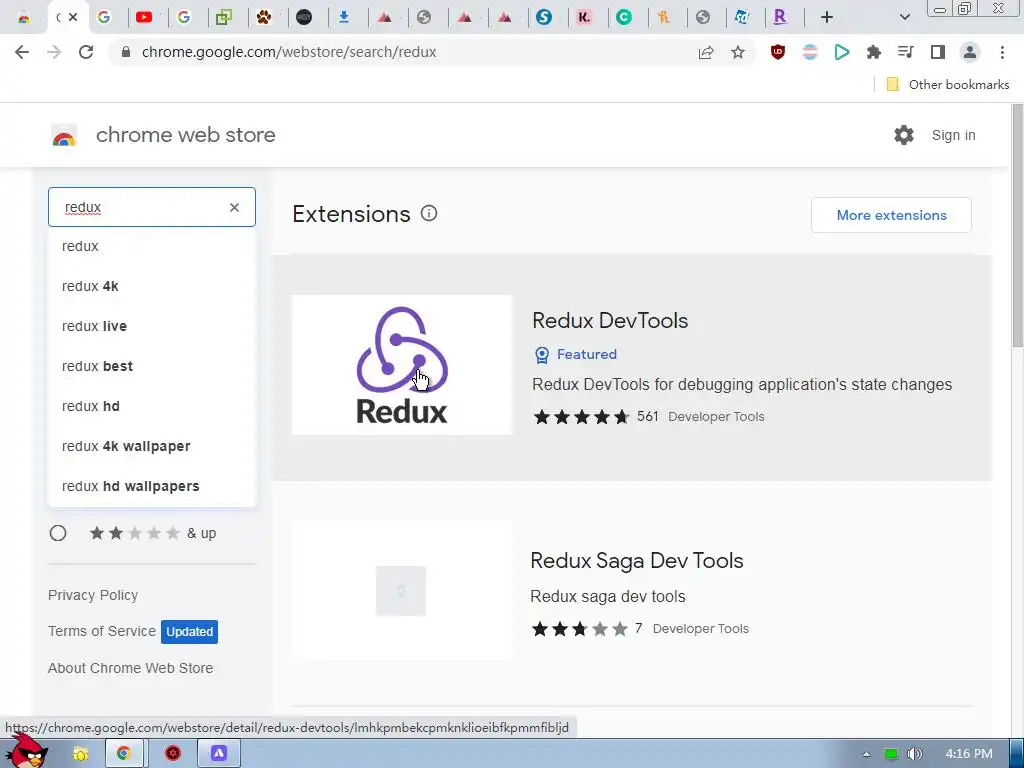Toggle the browser side panel

[x=938, y=52]
